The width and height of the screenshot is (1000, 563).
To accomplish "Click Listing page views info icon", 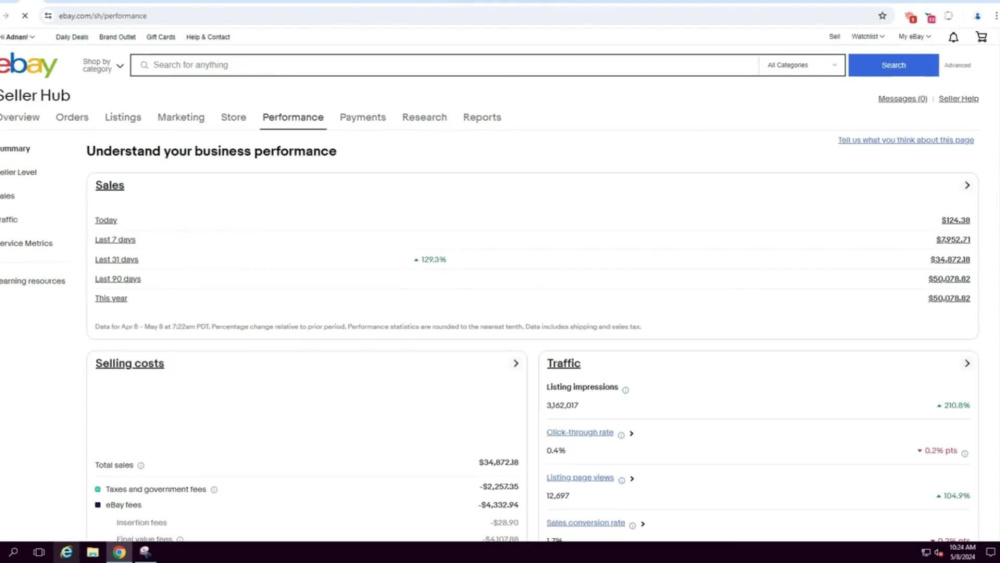I will tap(622, 480).
